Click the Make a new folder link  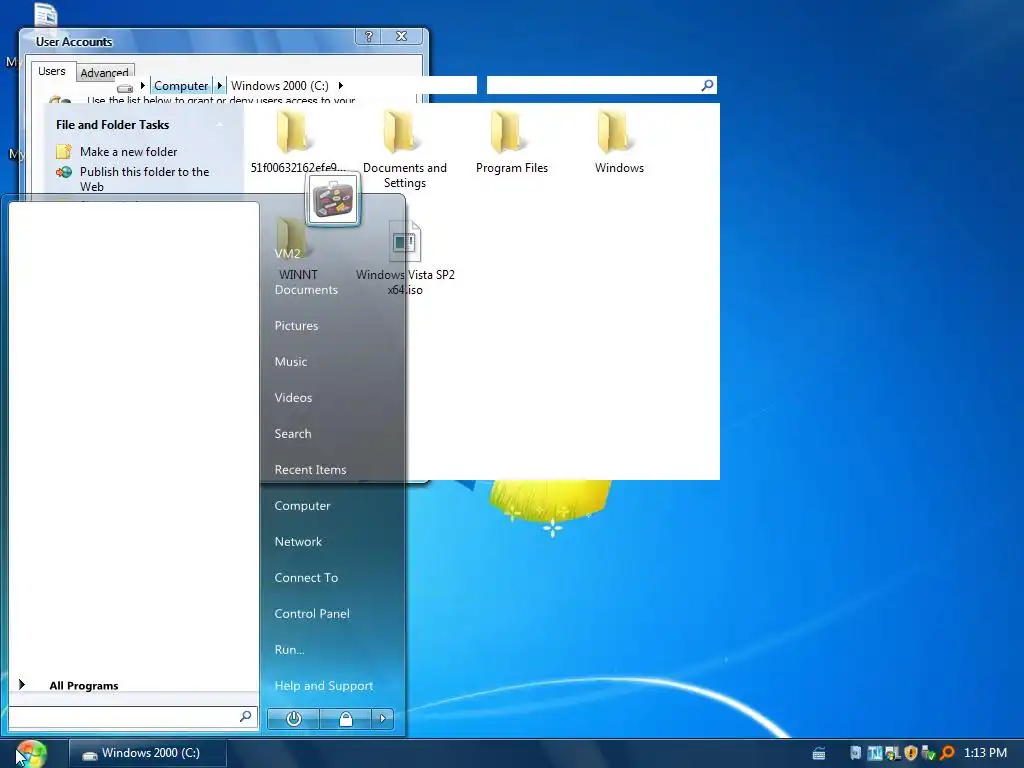(129, 152)
